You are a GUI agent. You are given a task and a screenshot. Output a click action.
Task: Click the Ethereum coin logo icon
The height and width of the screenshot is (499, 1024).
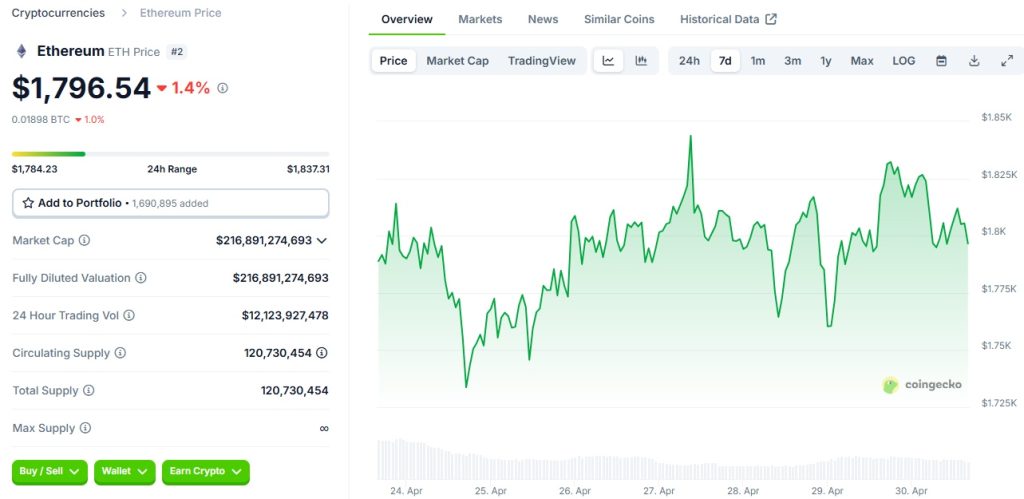point(22,52)
